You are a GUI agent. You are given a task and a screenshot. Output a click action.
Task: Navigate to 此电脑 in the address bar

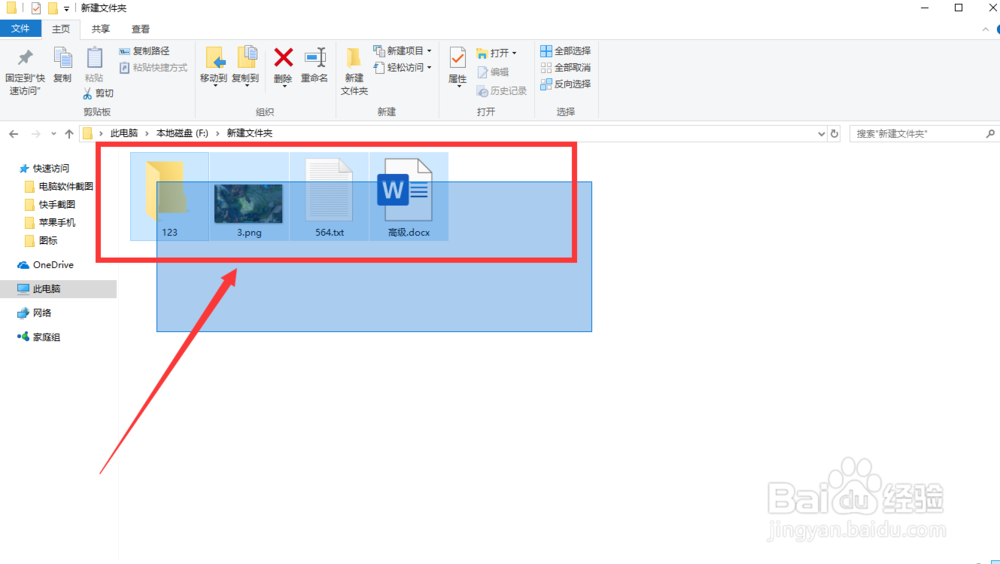coord(124,133)
